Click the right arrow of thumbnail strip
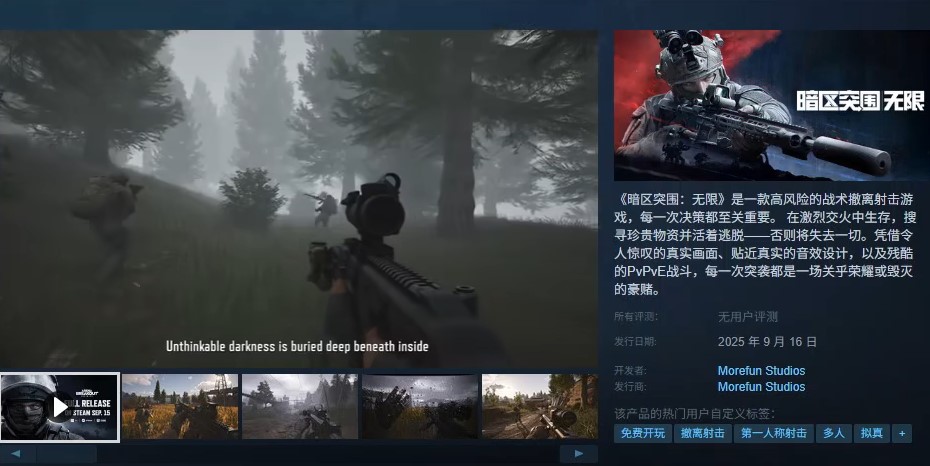The height and width of the screenshot is (466, 930). 579,454
